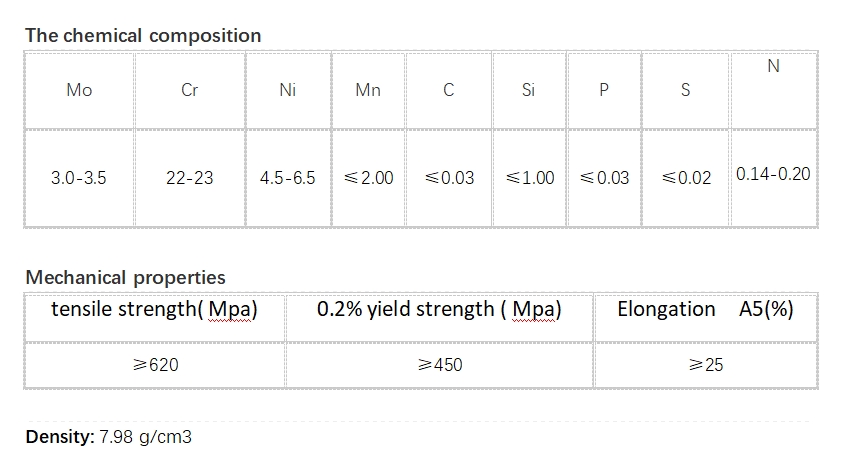Click the ≤1.00 silicon value cell
The width and height of the screenshot is (857, 468).
click(529, 178)
